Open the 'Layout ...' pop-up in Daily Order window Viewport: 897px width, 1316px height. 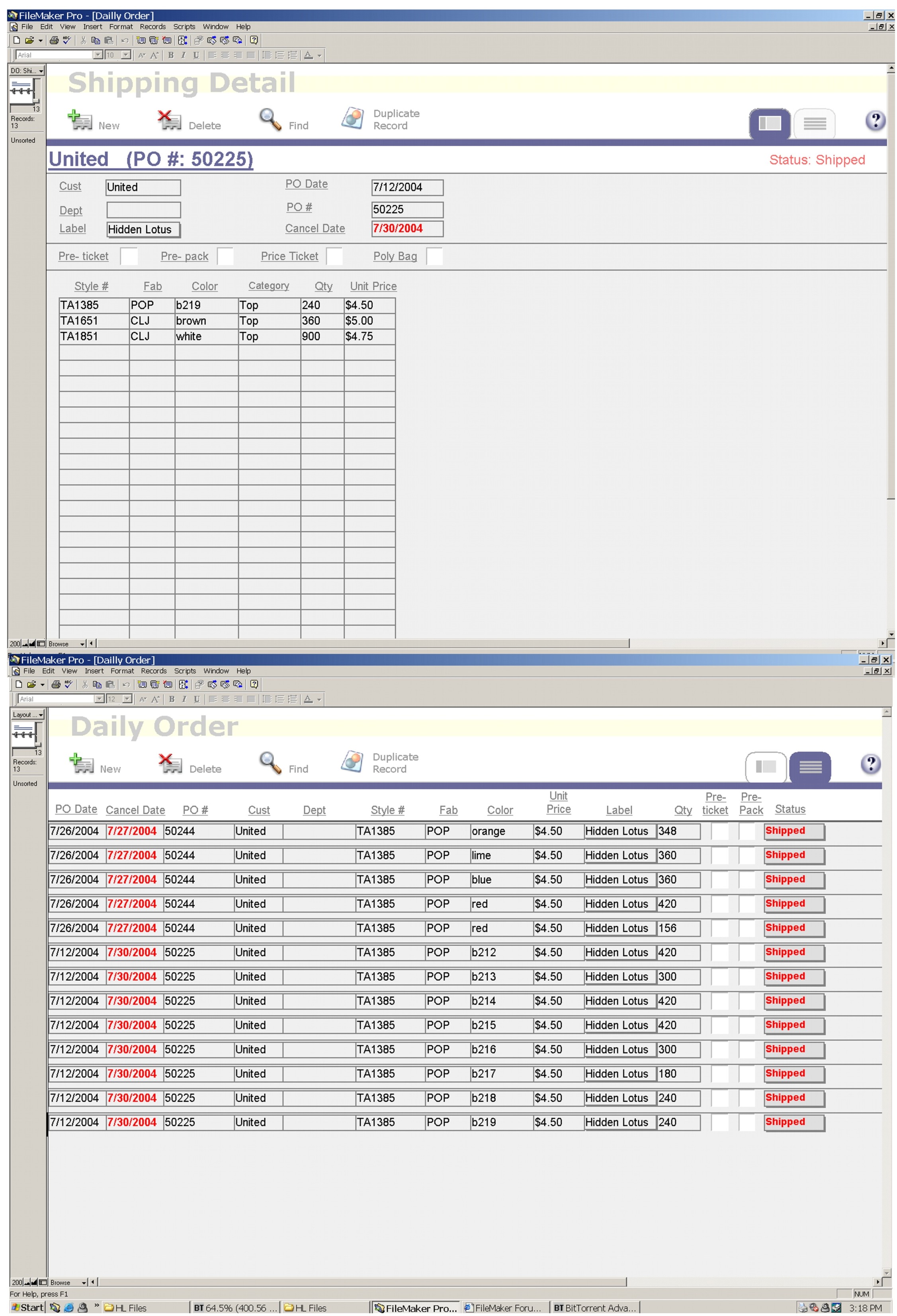(28, 715)
